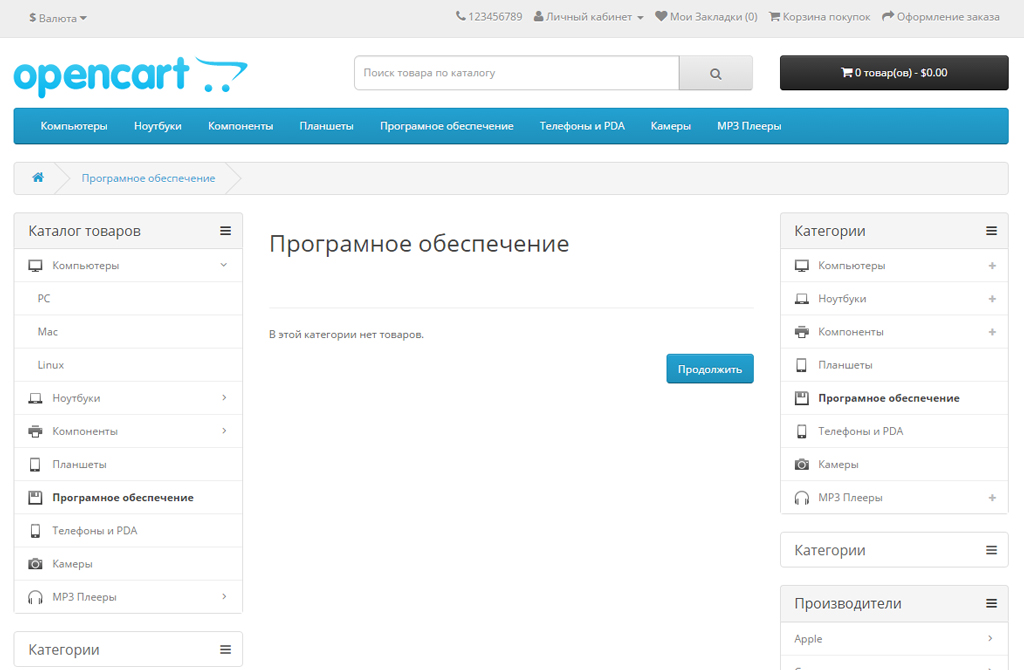Click hamburger icon in Производители panel header
Screen dimensions: 1024x670
tap(991, 603)
